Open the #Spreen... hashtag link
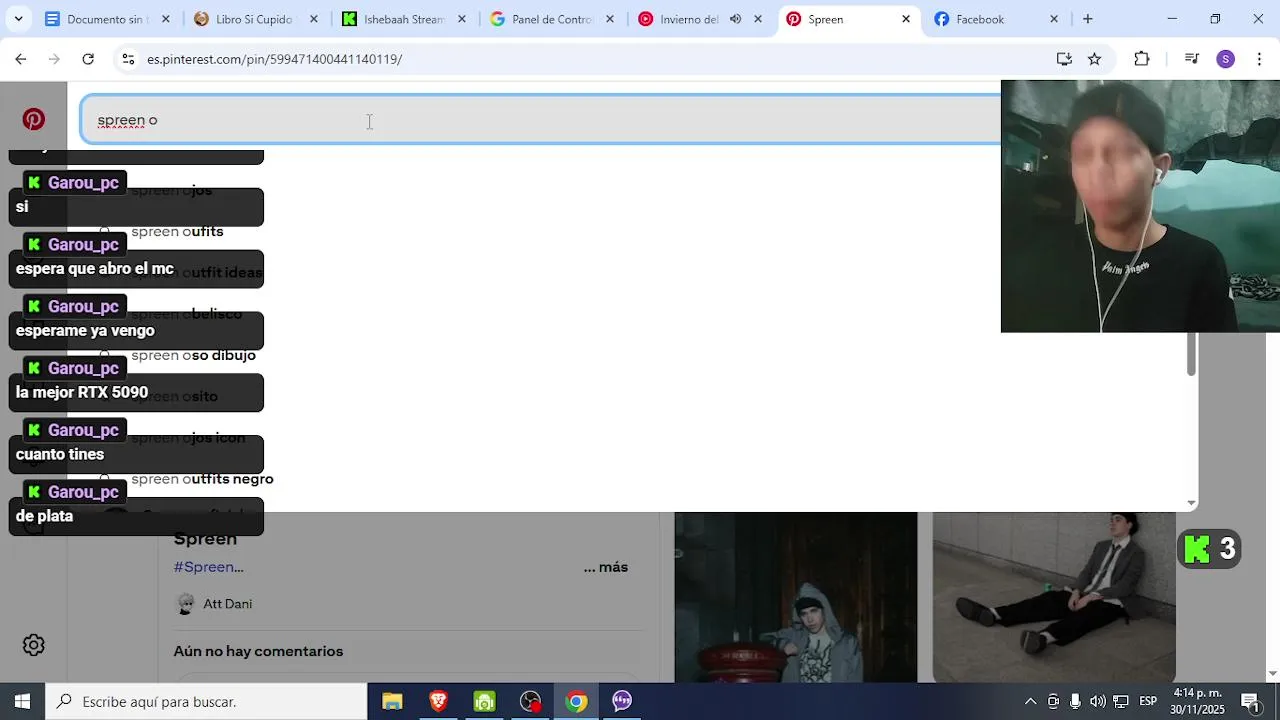The height and width of the screenshot is (720, 1280). [x=209, y=567]
